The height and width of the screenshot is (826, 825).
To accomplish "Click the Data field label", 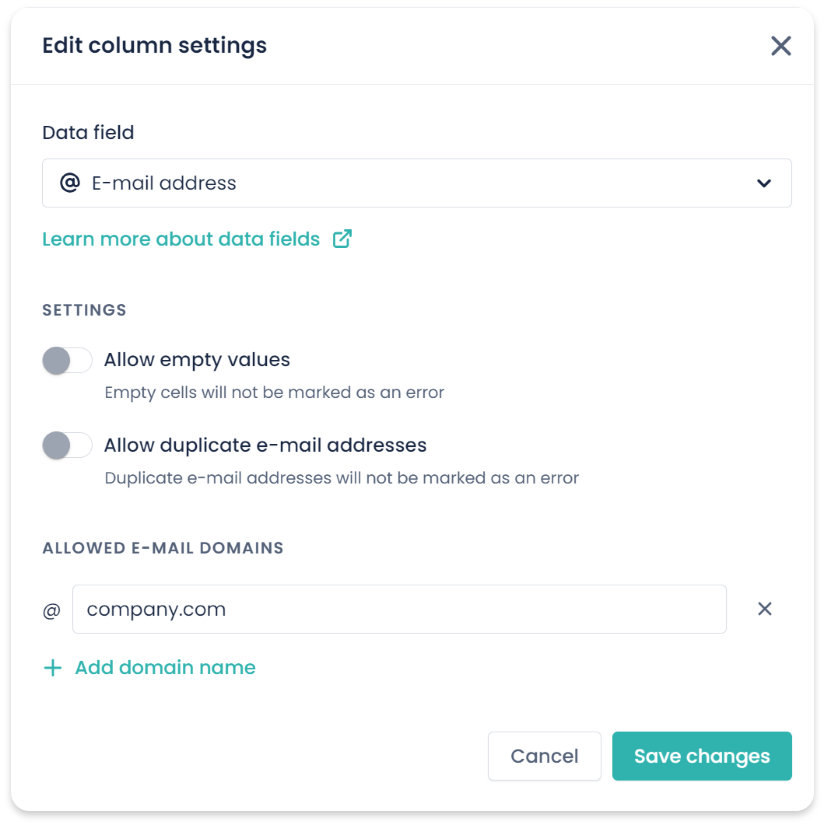I will (88, 133).
